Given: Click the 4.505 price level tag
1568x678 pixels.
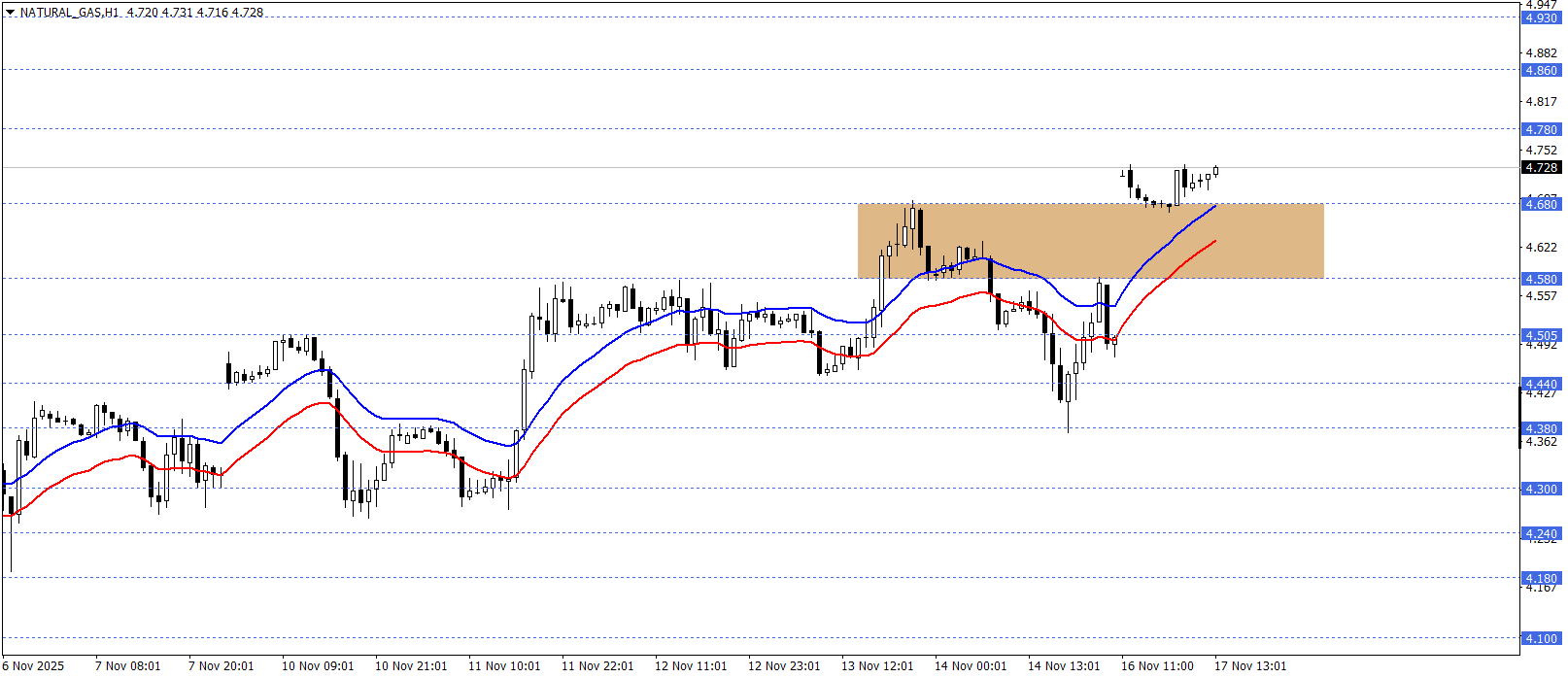Looking at the screenshot, I should tap(1541, 336).
